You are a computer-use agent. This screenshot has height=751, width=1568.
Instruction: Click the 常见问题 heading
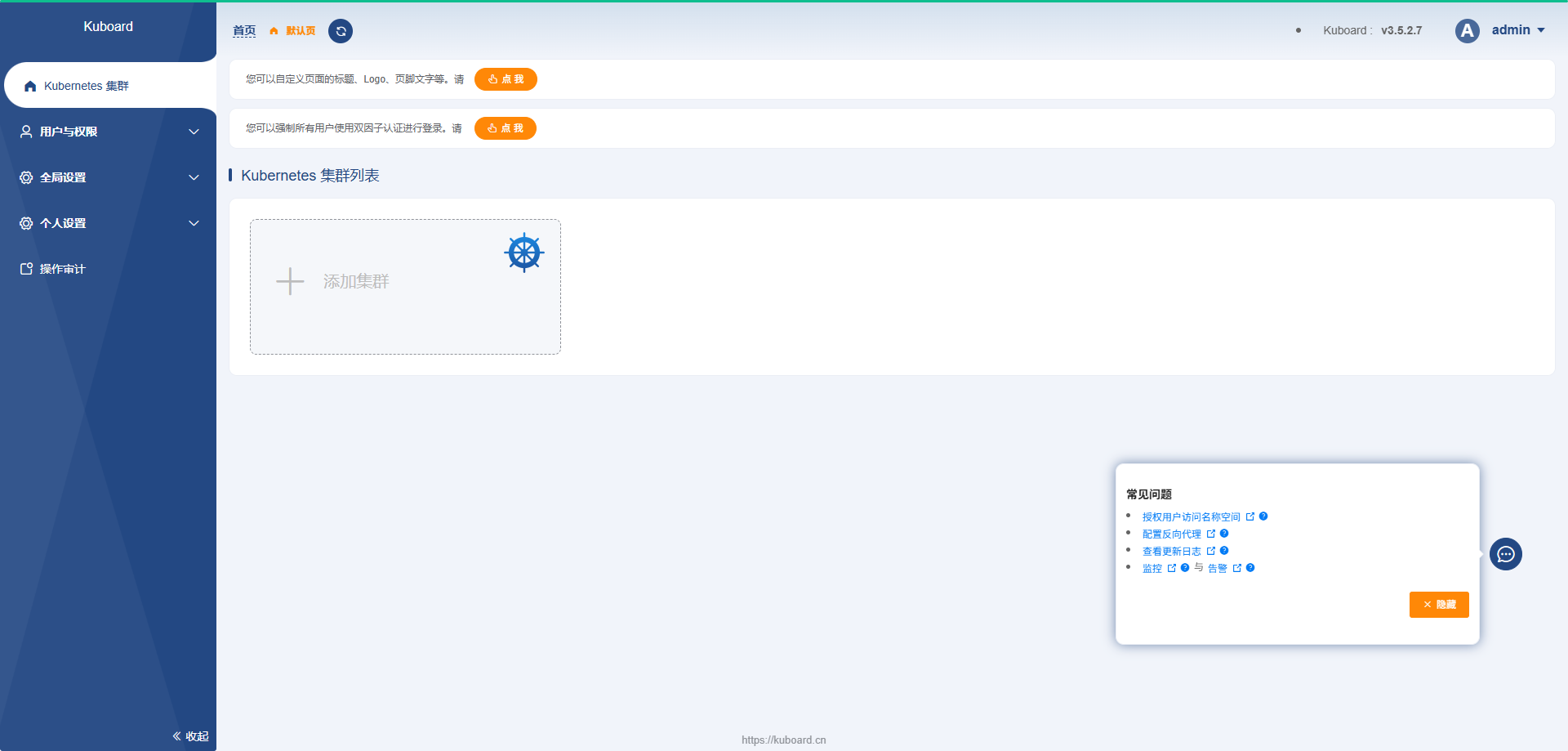tap(1149, 494)
